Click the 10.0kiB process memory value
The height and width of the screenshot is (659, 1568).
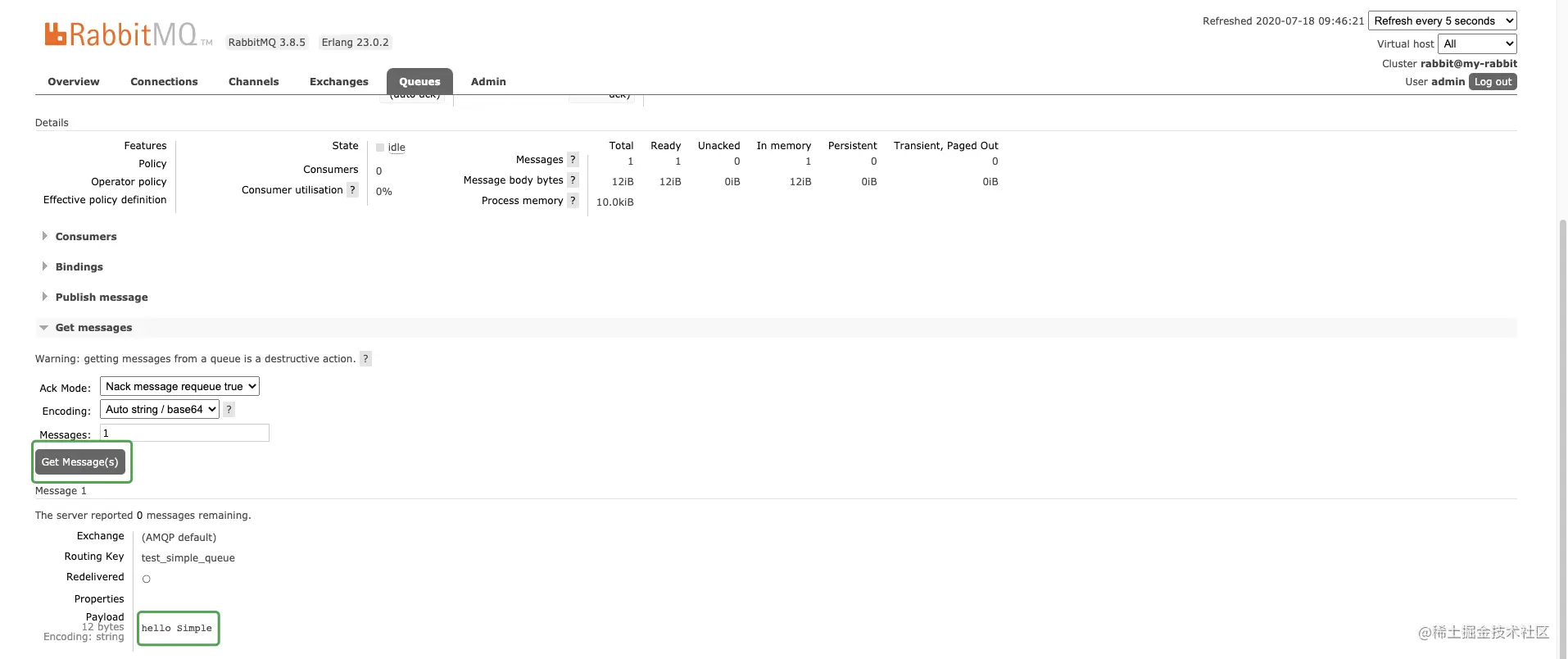pos(615,202)
